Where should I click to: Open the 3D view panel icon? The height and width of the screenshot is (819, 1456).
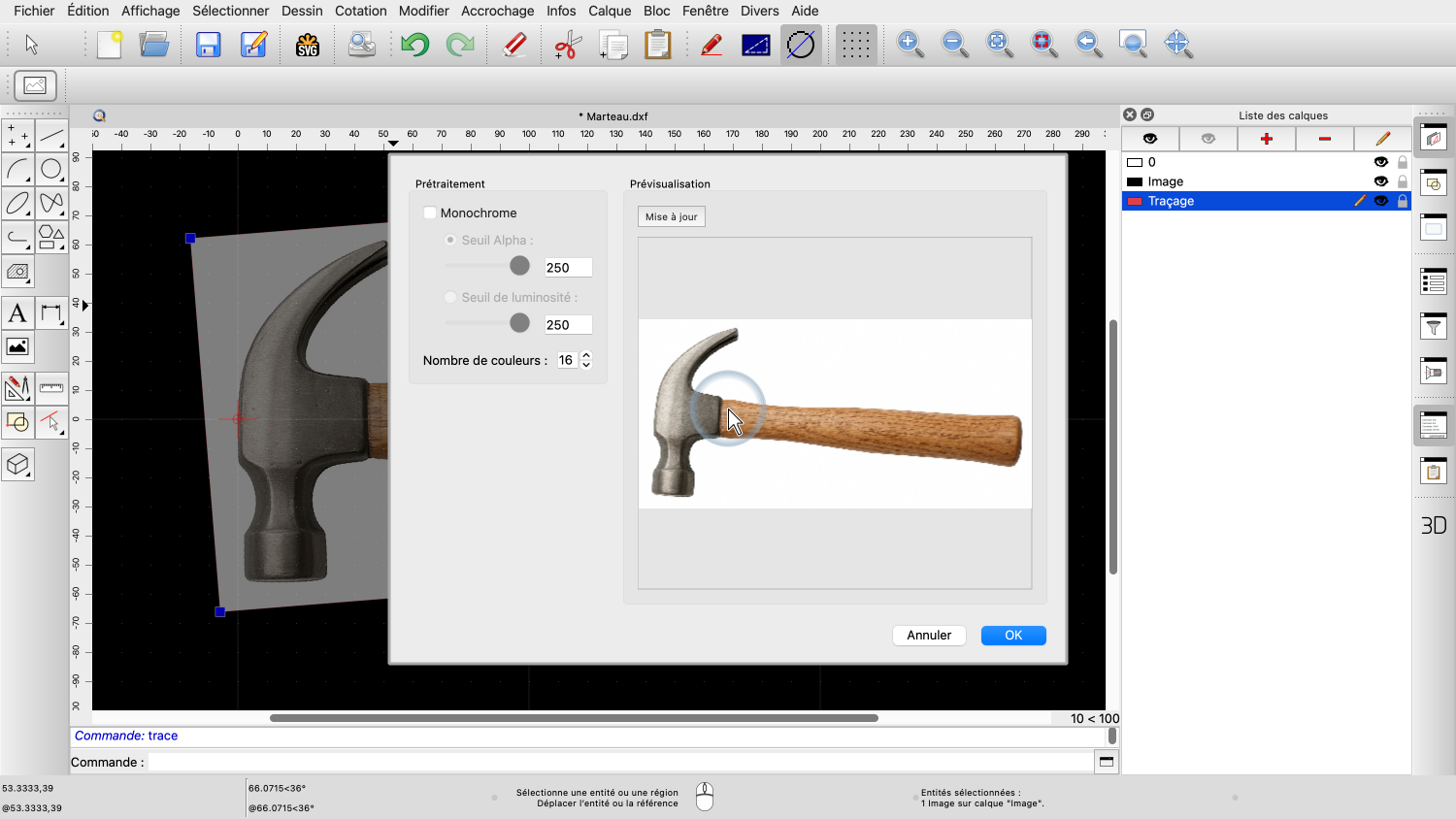point(1434,525)
